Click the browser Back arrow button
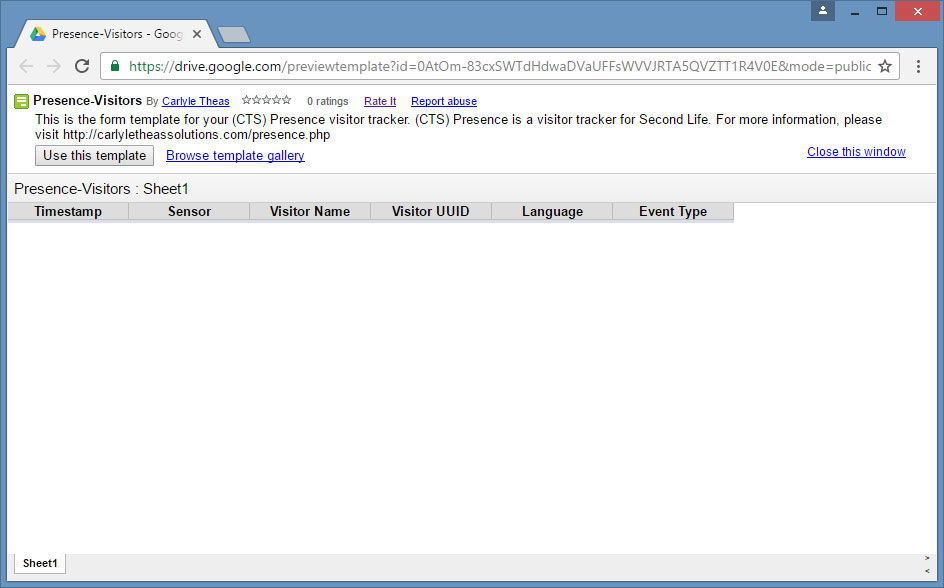 (26, 66)
